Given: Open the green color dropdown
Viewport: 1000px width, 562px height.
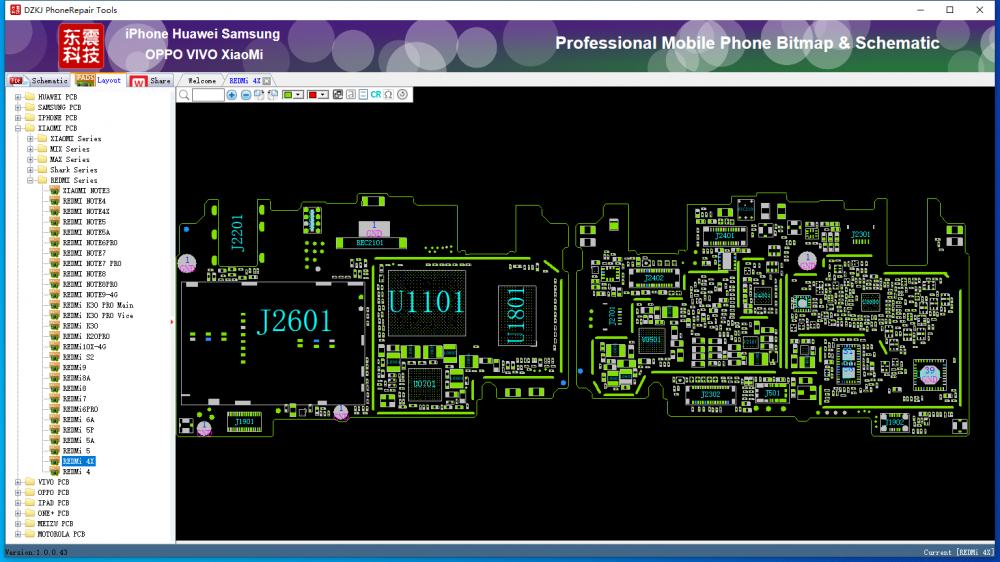Looking at the screenshot, I should click(299, 95).
